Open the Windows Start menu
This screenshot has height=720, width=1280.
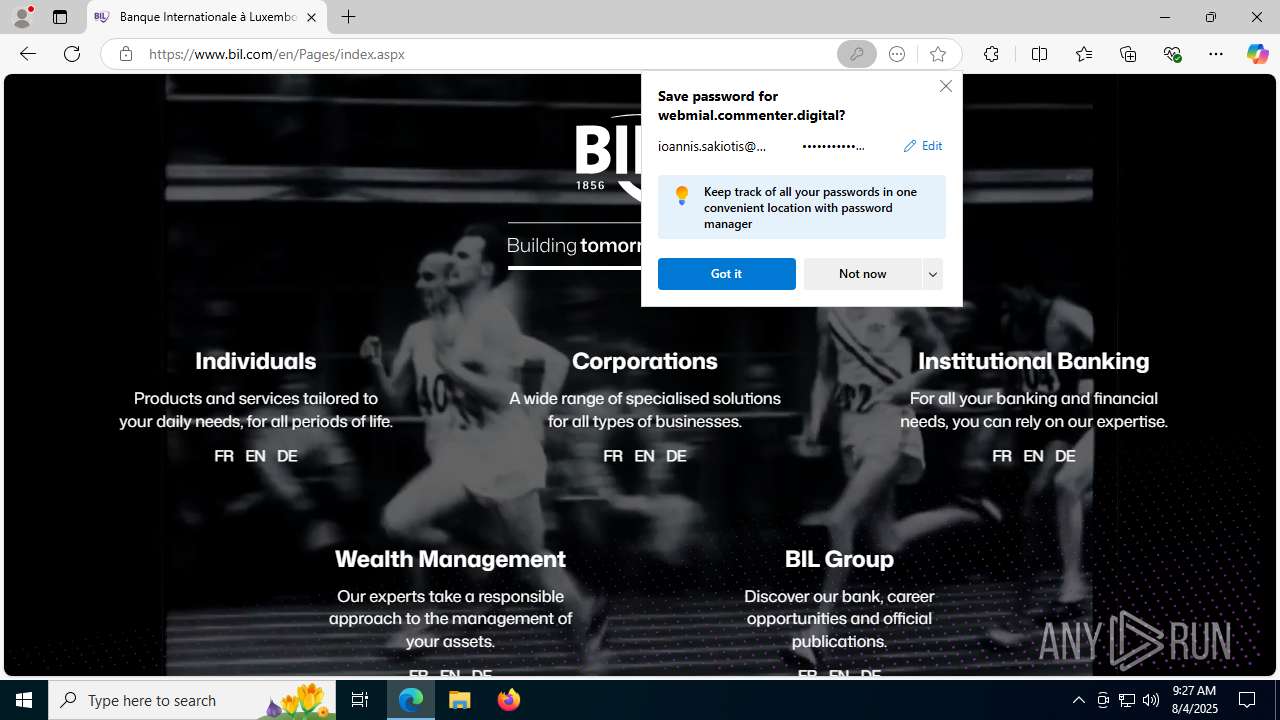pyautogui.click(x=24, y=700)
